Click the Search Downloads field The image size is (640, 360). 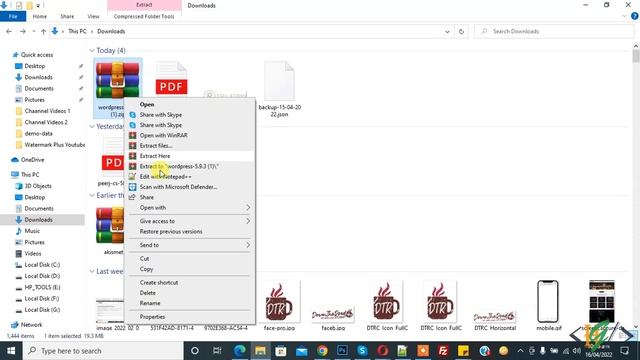(554, 31)
